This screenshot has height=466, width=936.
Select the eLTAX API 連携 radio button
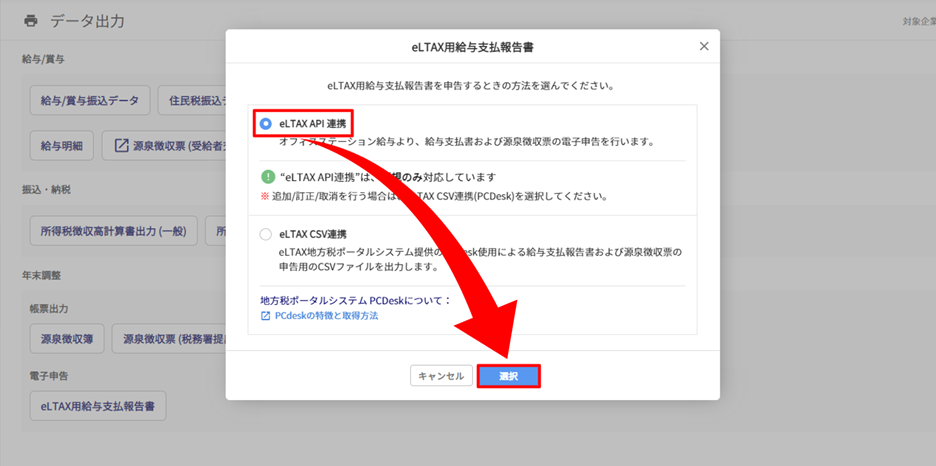click(266, 124)
